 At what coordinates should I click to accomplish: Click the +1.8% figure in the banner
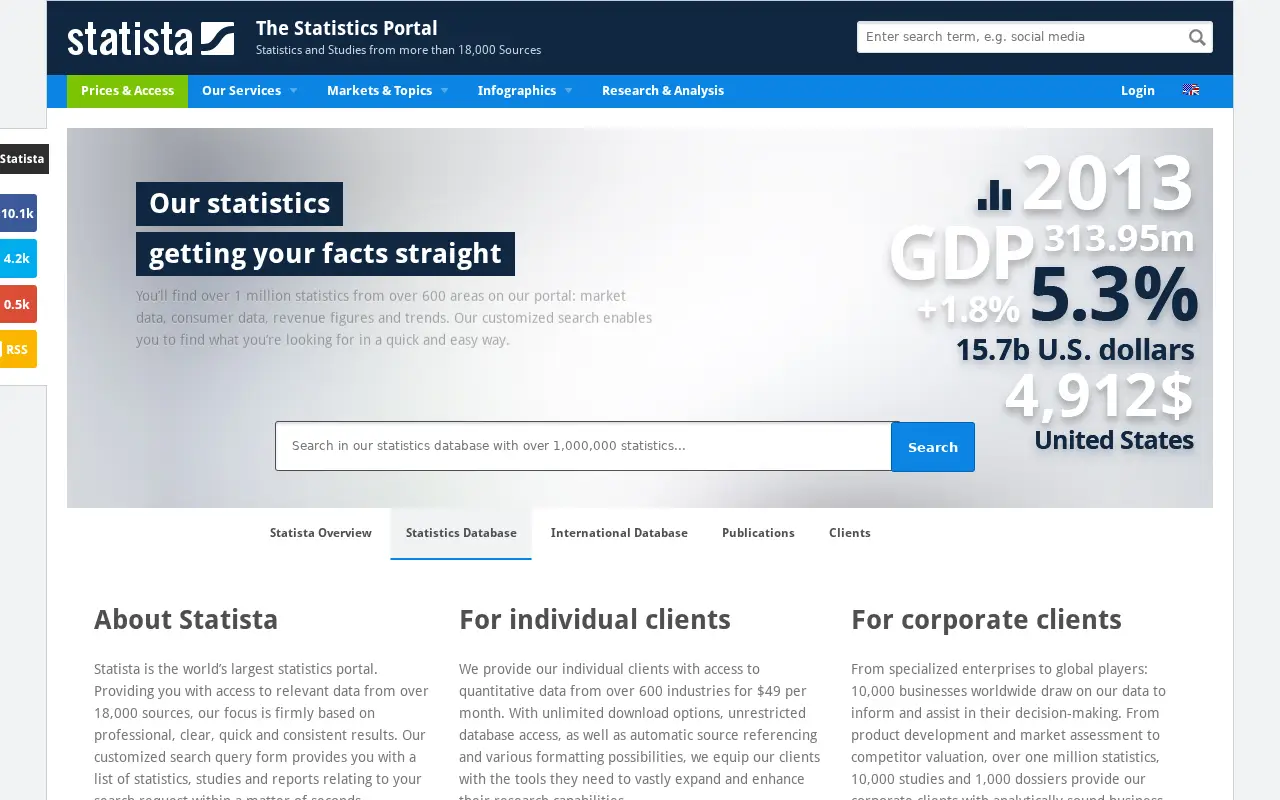point(968,309)
